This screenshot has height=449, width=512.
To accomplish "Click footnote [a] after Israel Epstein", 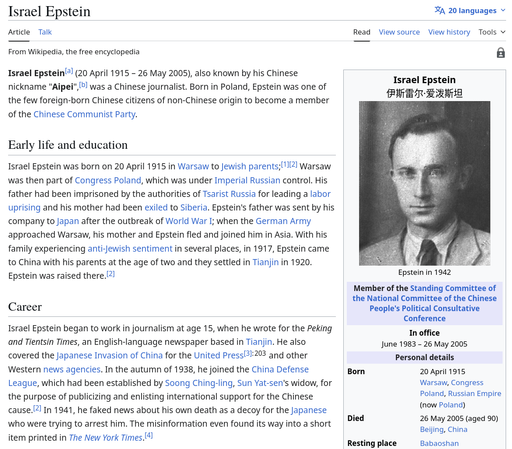I will click(x=69, y=71).
